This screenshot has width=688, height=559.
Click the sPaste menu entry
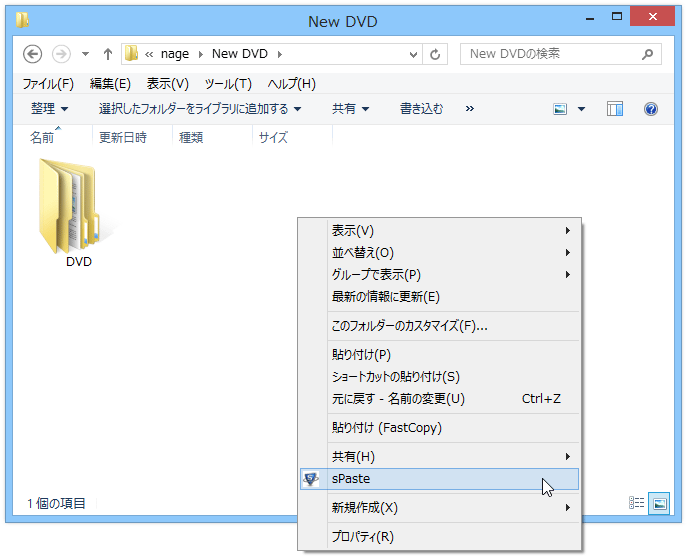(440, 479)
